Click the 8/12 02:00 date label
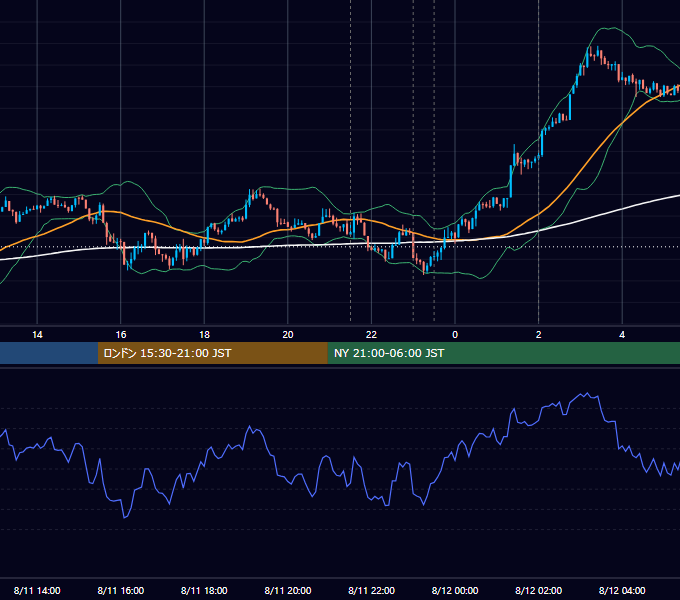Screen dimensions: 680x600 538,590
